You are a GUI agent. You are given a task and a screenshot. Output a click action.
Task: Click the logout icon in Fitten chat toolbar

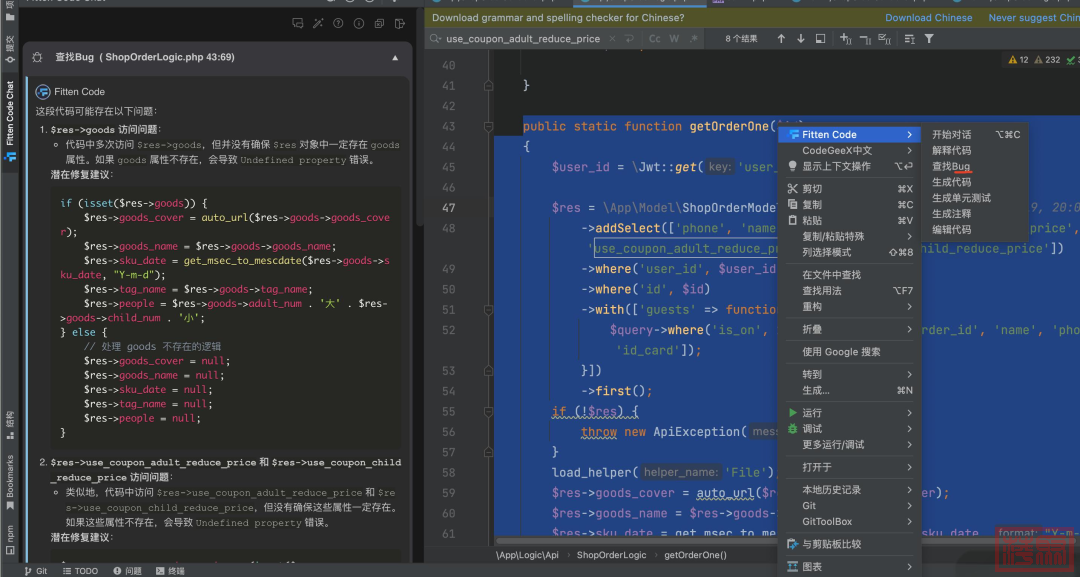[401, 23]
